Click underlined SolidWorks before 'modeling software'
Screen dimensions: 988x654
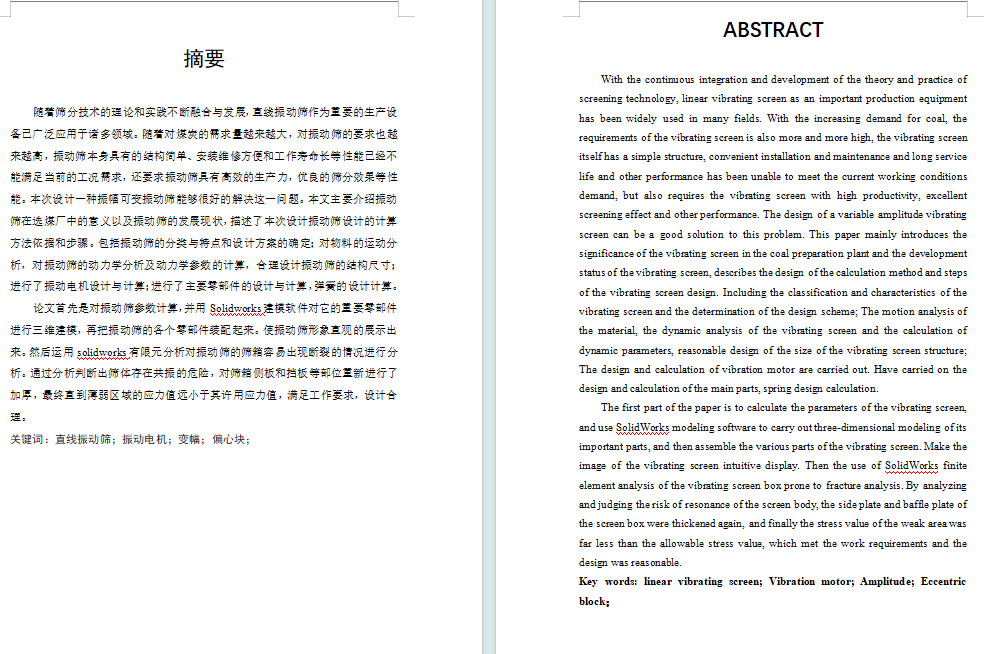[643, 427]
